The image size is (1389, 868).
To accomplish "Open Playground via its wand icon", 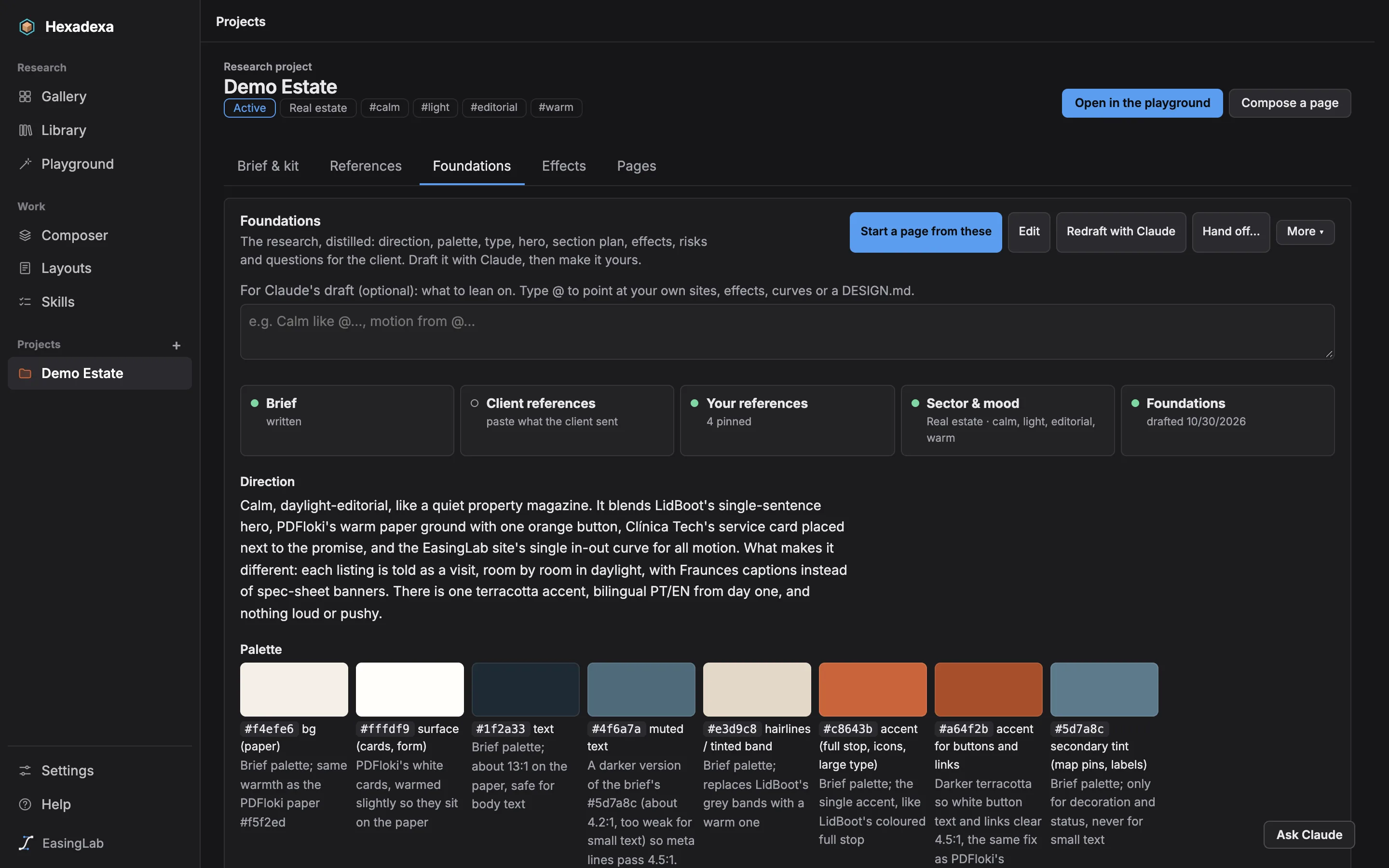I will click(25, 164).
